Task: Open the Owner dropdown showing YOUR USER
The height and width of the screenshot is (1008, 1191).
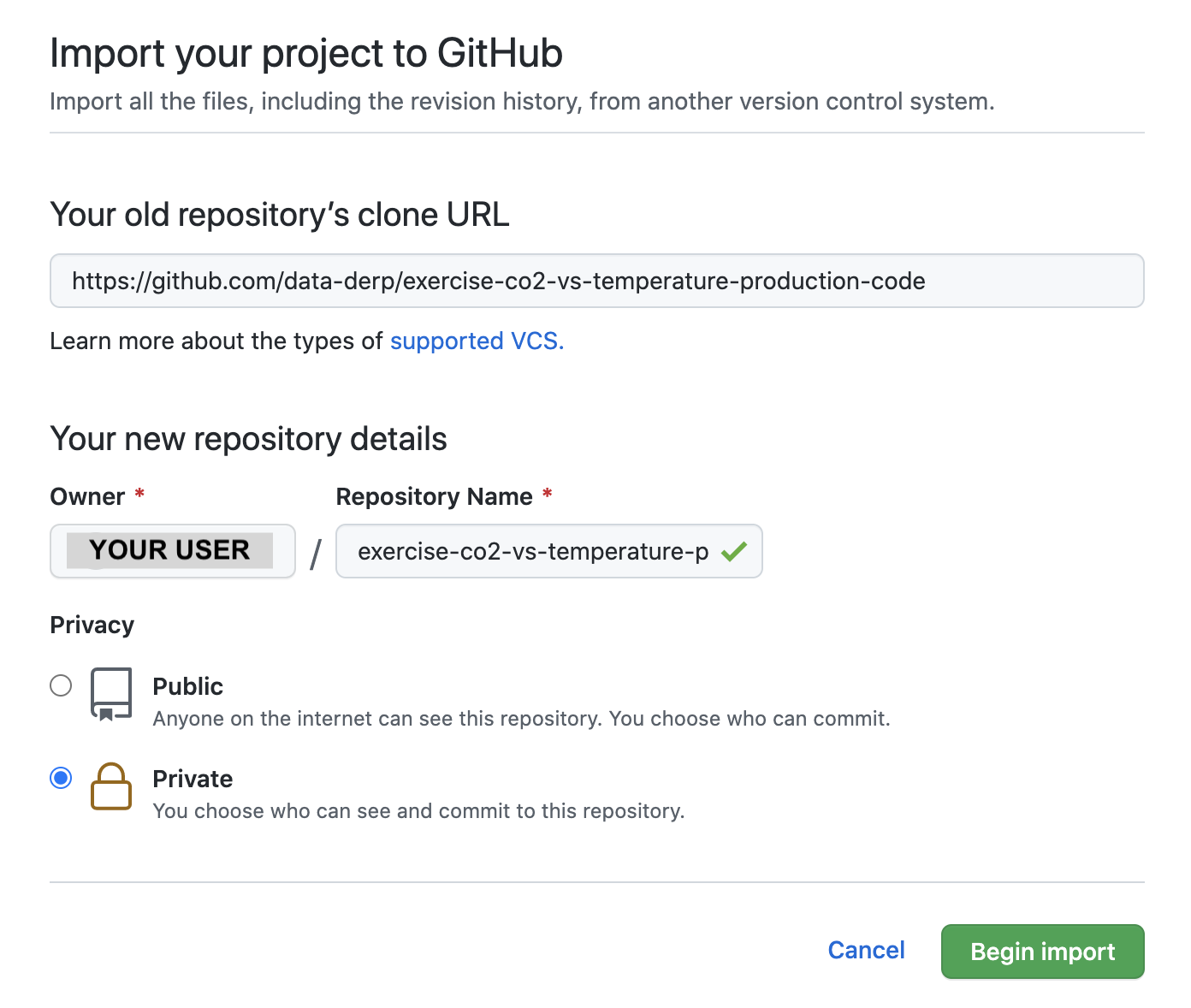Action: coord(173,551)
